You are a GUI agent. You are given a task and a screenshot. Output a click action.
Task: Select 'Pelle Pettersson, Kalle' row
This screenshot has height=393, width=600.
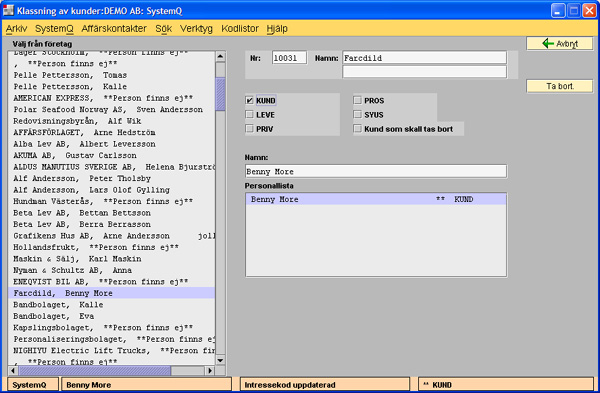click(112, 86)
